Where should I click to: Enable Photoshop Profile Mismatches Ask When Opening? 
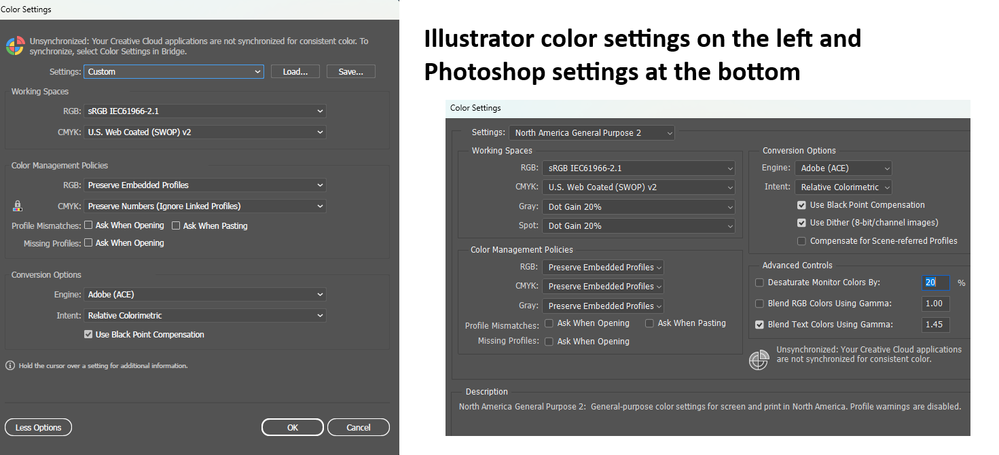pos(549,323)
